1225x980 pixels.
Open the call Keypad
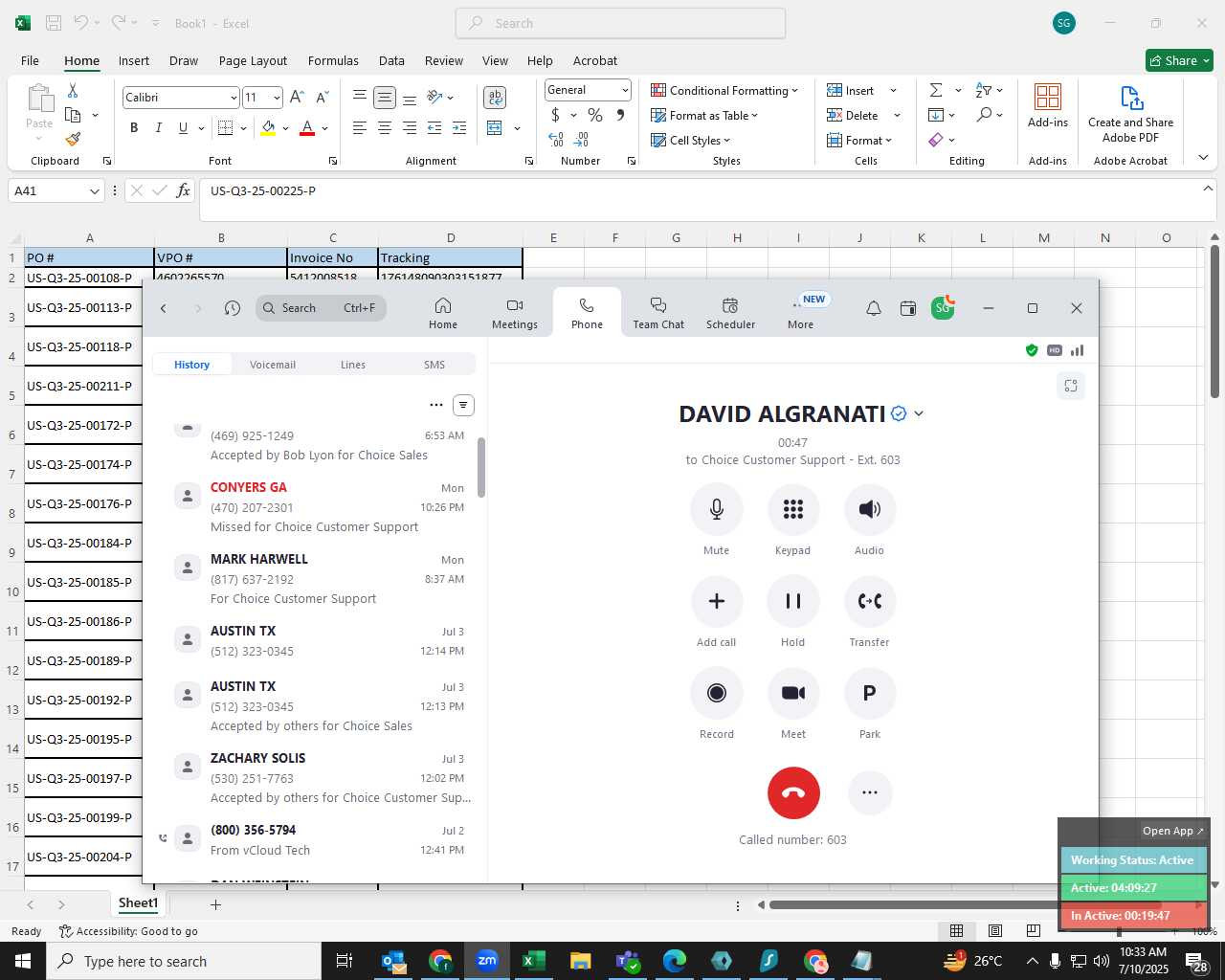click(792, 509)
